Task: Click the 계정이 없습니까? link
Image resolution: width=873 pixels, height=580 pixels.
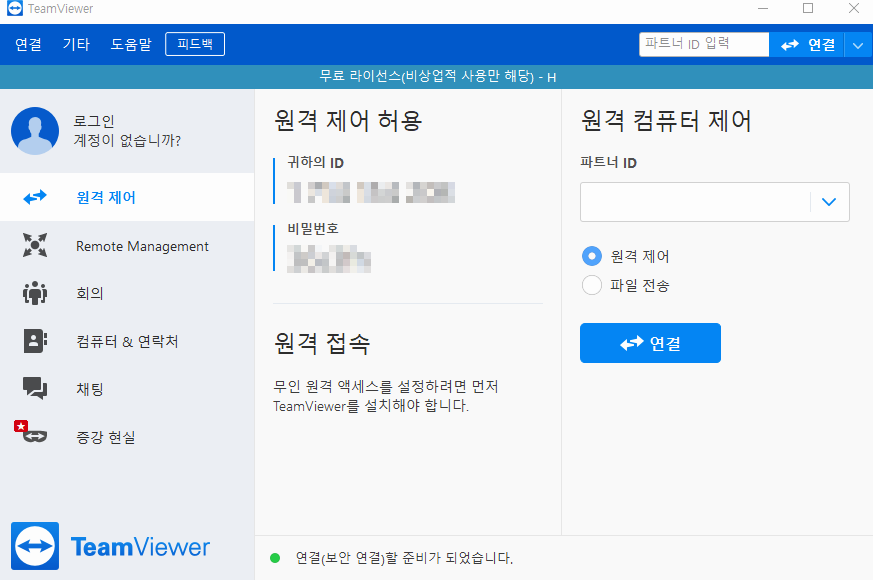Action: (127, 140)
